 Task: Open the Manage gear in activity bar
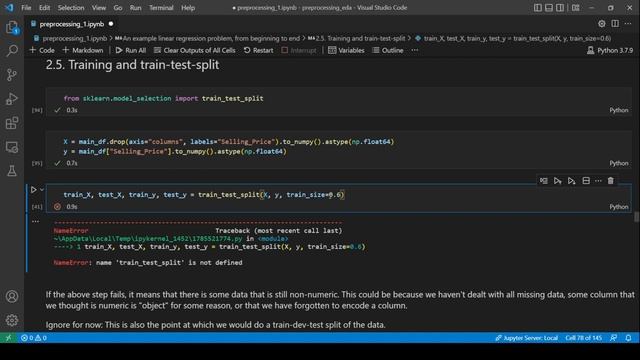(12, 320)
